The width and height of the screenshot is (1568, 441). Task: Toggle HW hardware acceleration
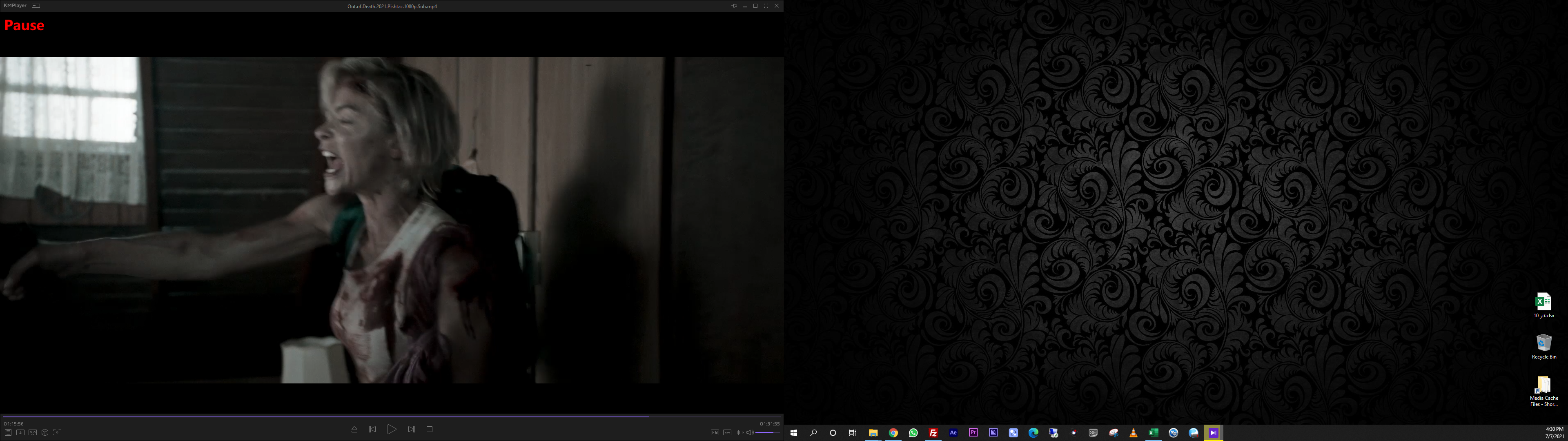pyautogui.click(x=715, y=432)
